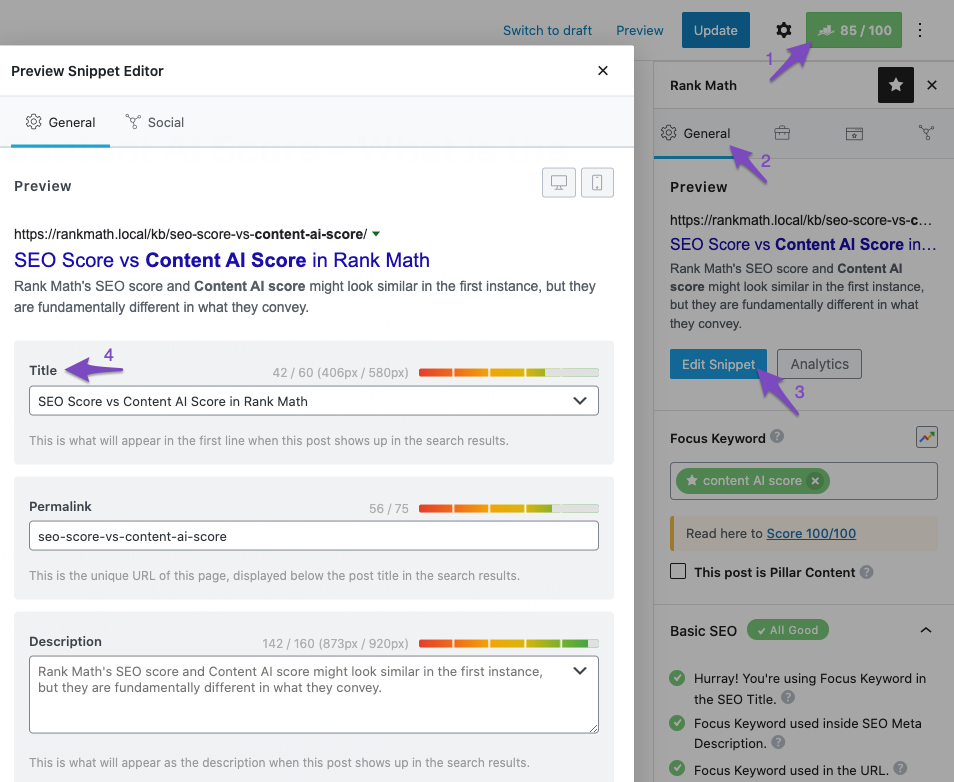Click into the Permalink input field
The image size is (954, 782).
(314, 536)
